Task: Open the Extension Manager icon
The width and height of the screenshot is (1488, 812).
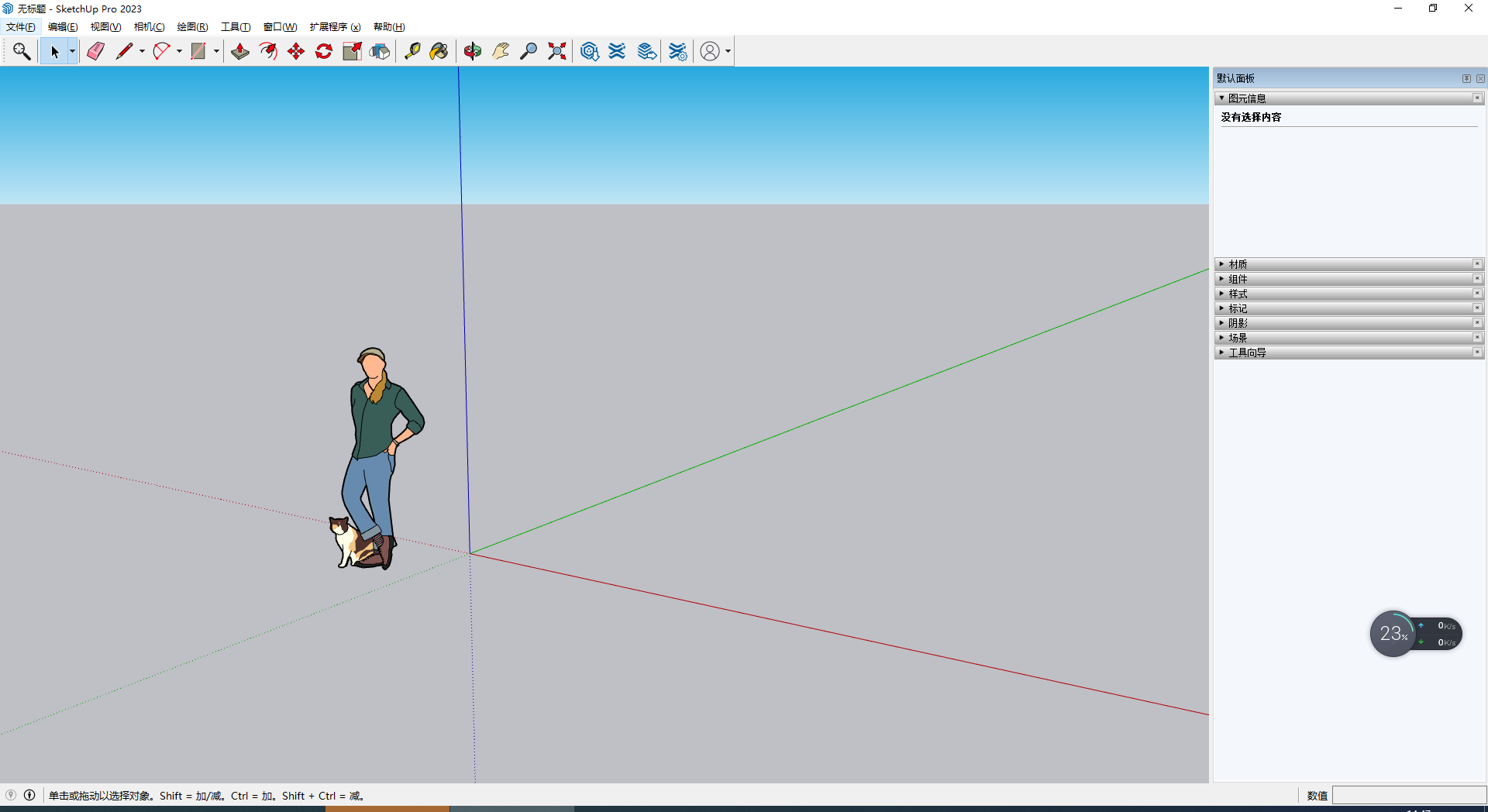Action: pos(677,51)
